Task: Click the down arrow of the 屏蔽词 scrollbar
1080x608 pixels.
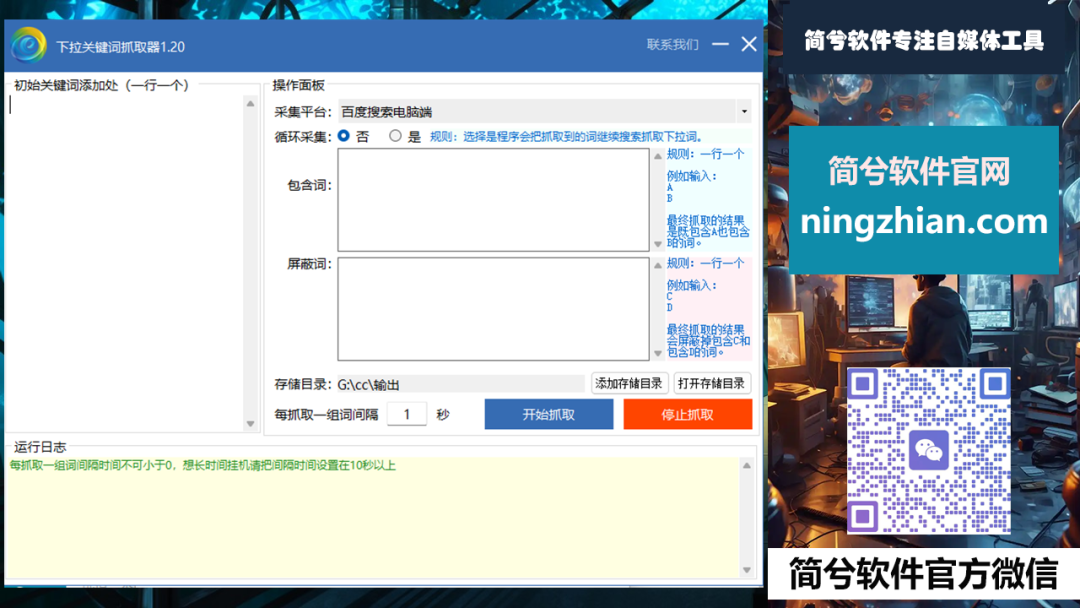Action: (x=657, y=353)
